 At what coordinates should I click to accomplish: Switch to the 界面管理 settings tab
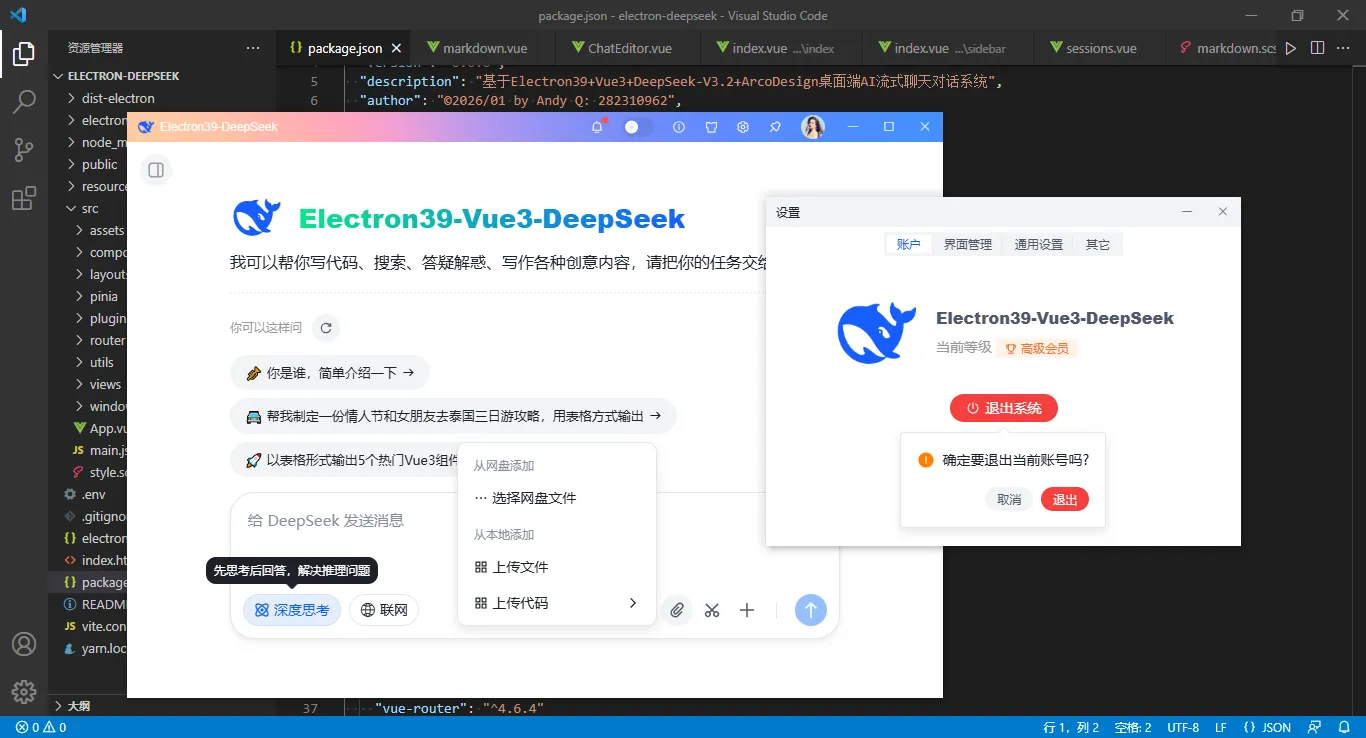click(966, 243)
